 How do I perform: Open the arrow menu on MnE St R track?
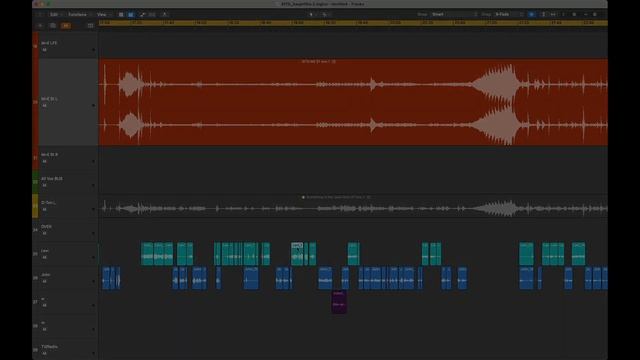click(x=93, y=162)
